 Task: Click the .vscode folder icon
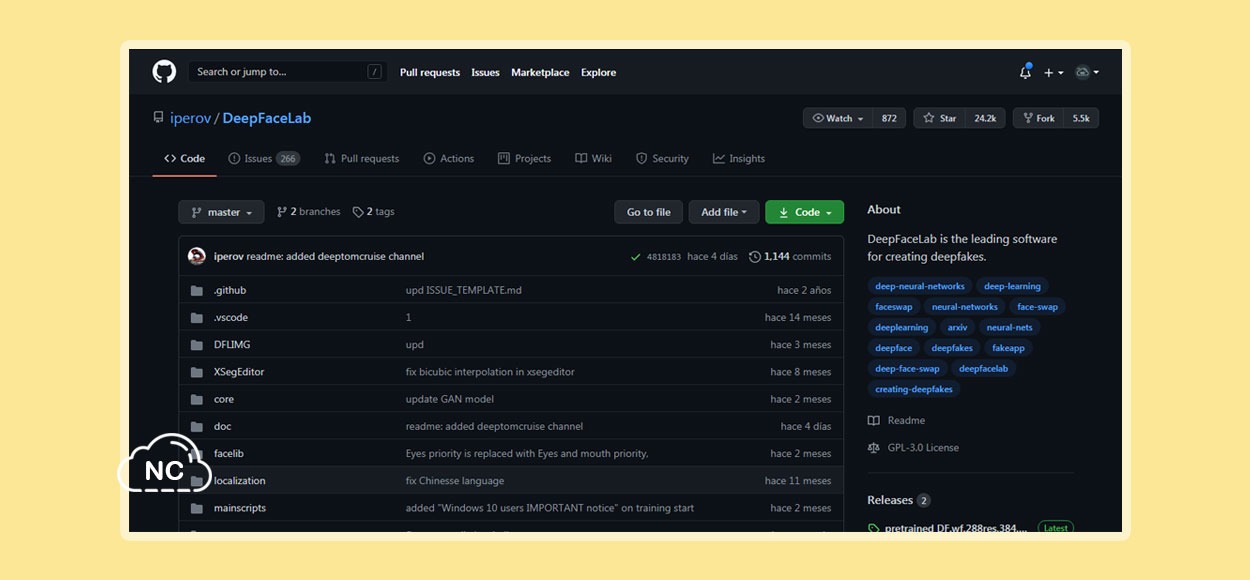pyautogui.click(x=196, y=317)
